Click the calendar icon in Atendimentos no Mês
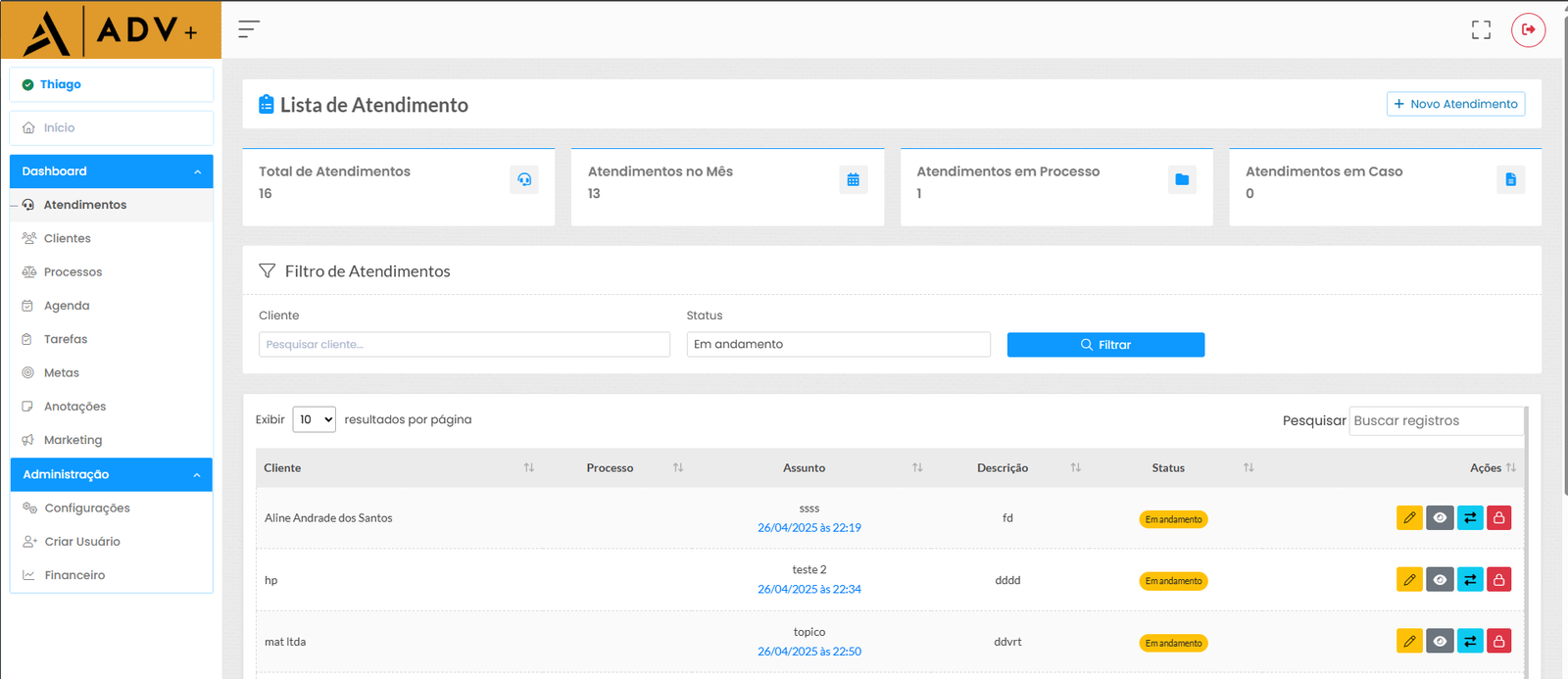The width and height of the screenshot is (1568, 679). pos(853,180)
